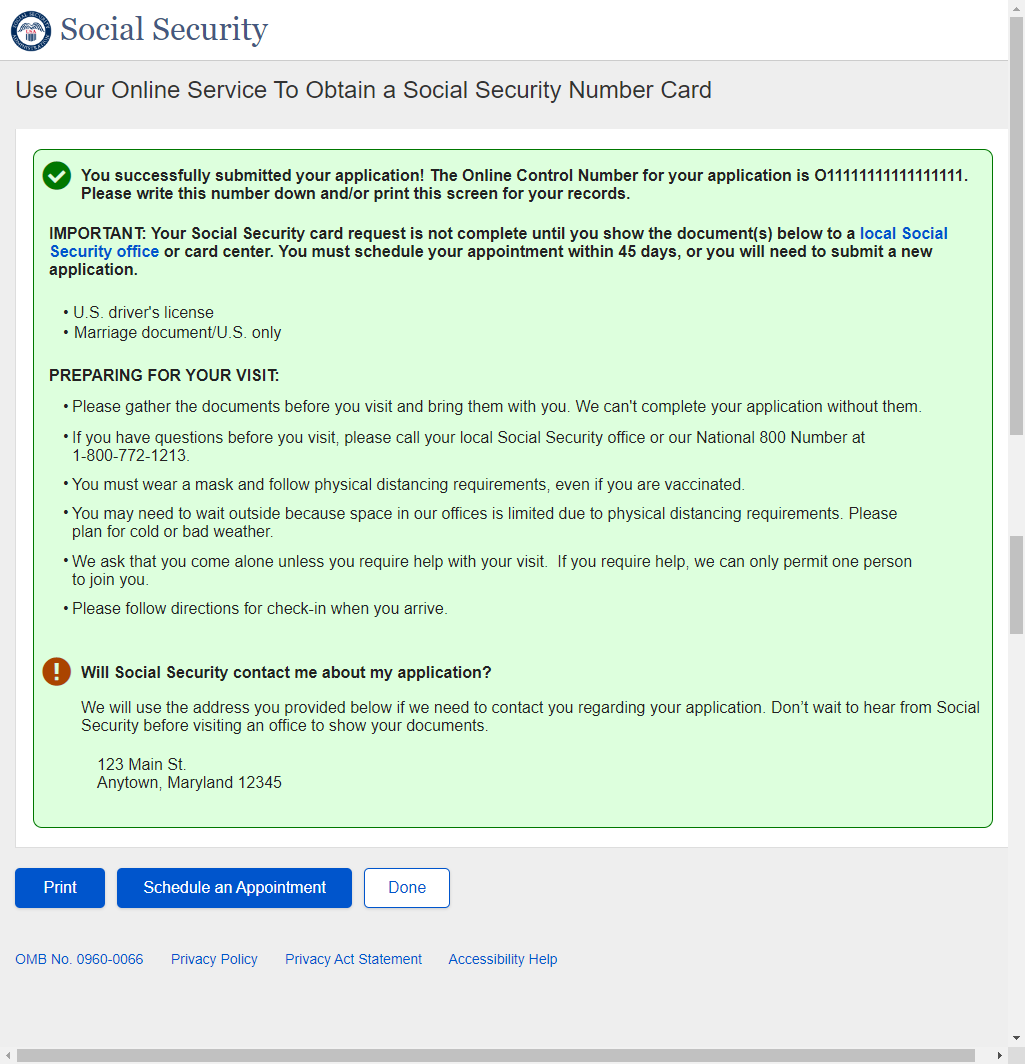Image resolution: width=1025 pixels, height=1064 pixels.
Task: Click Schedule an Appointment
Action: click(x=234, y=888)
